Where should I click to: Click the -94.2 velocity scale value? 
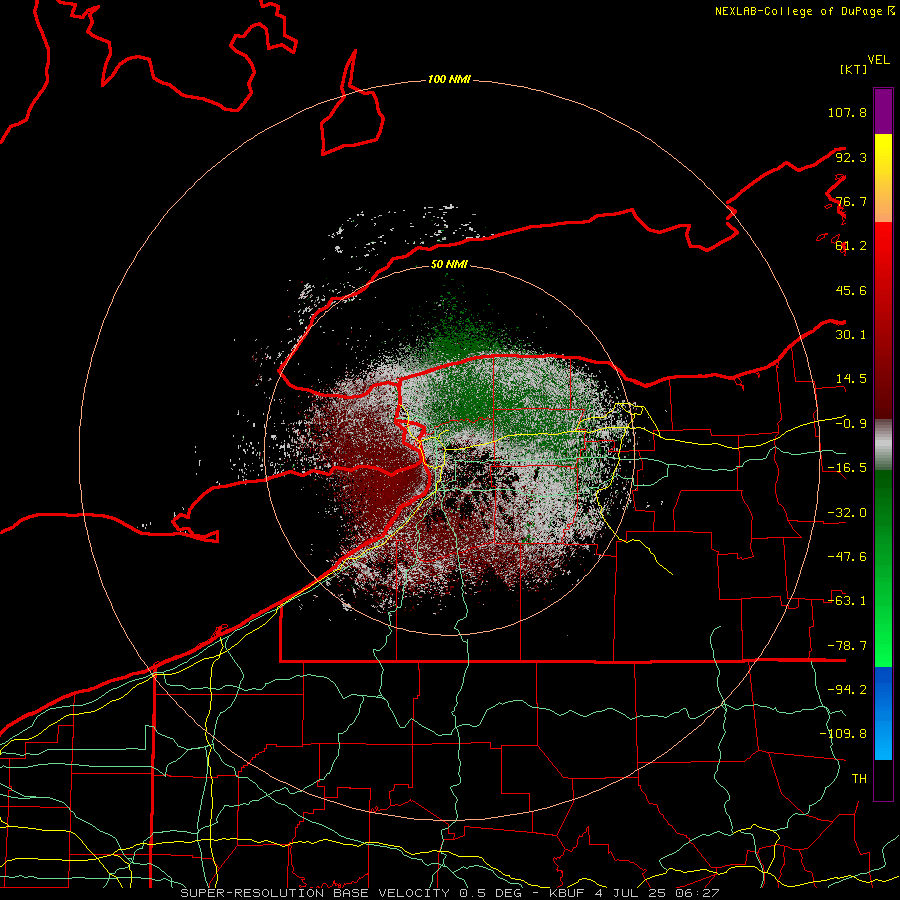click(x=847, y=690)
